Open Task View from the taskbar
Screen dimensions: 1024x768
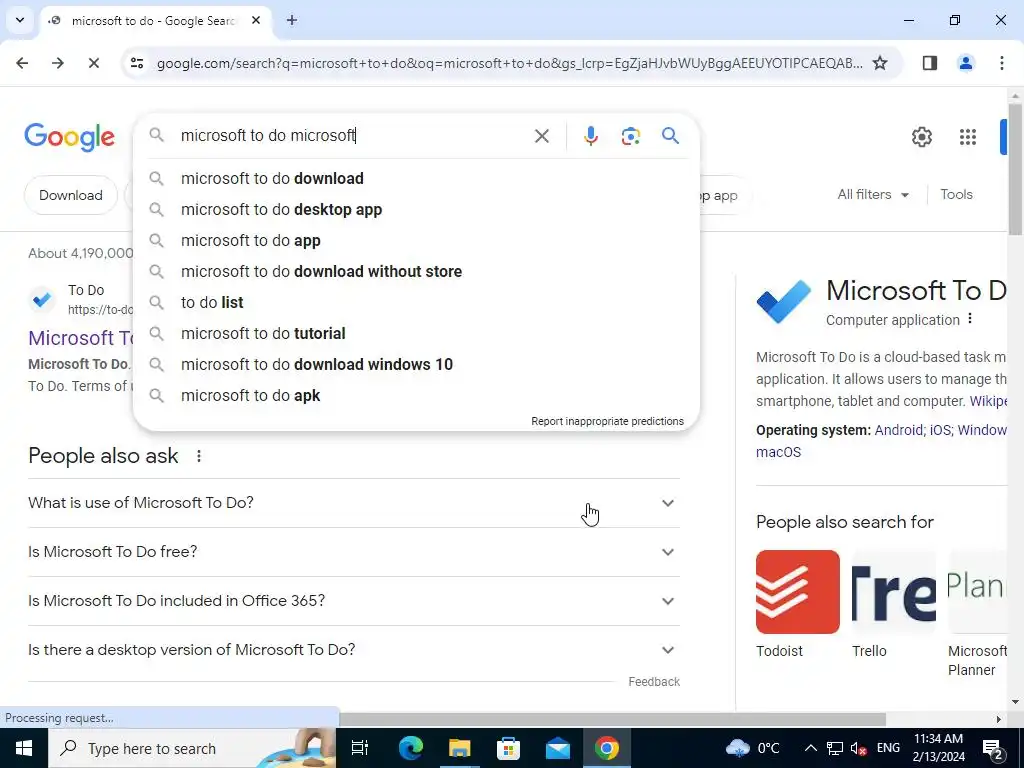tap(359, 748)
